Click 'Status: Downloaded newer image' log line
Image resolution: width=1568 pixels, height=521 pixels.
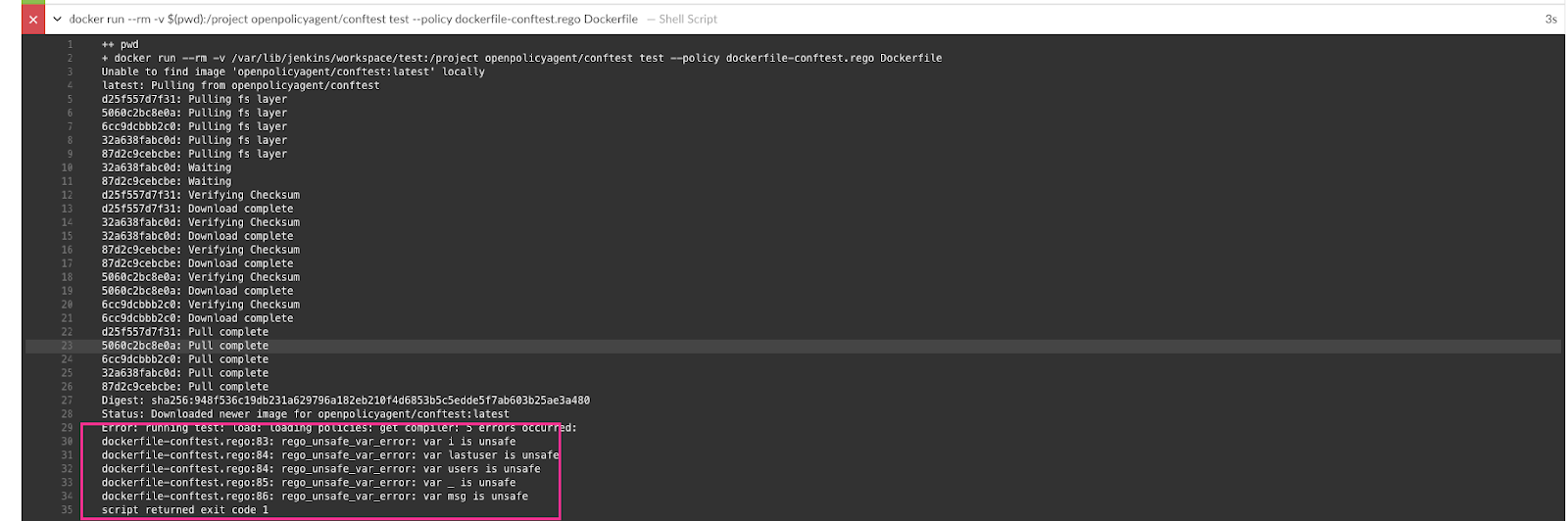(305, 414)
